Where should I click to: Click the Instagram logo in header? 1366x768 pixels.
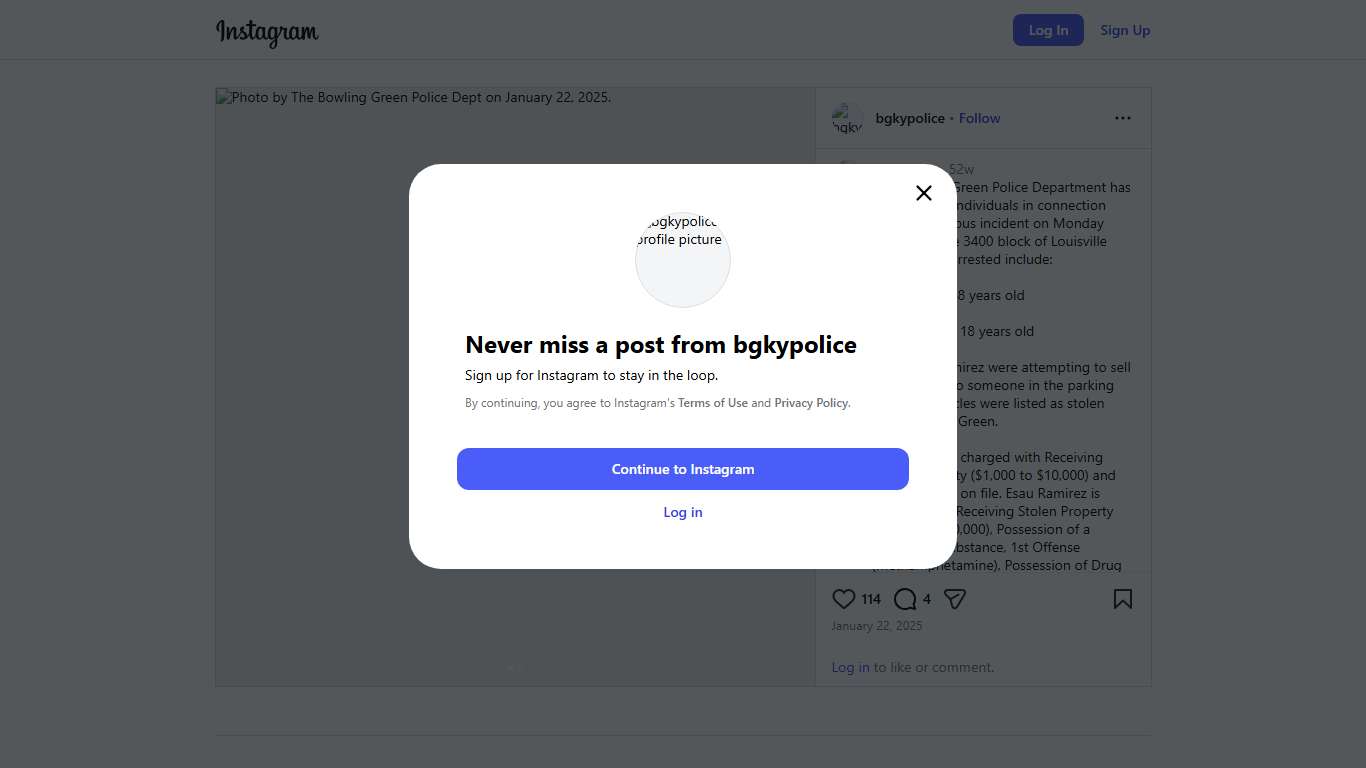(267, 32)
